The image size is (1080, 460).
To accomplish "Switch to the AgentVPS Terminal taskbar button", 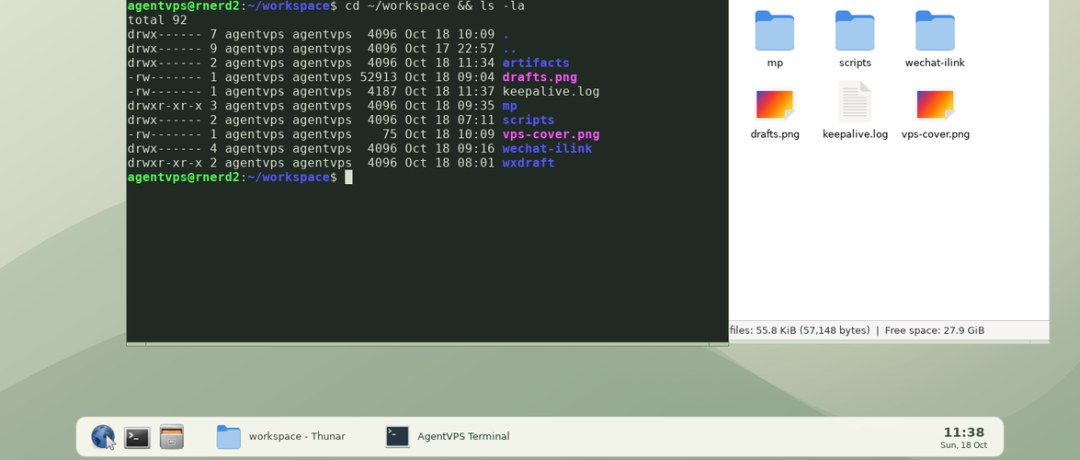I will (448, 437).
